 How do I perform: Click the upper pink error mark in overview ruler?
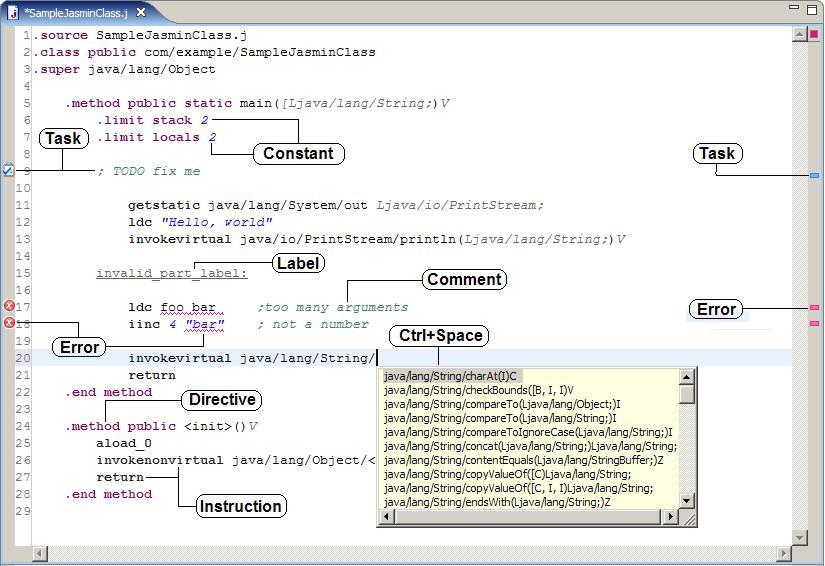click(x=814, y=307)
